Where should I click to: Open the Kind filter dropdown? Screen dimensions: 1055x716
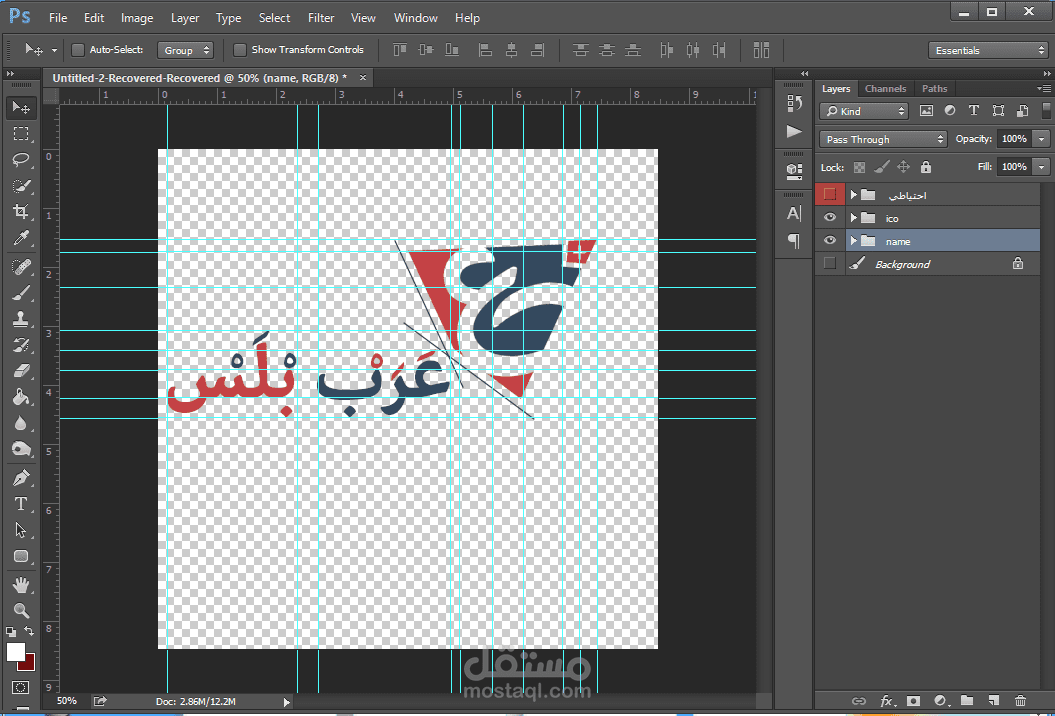[864, 111]
